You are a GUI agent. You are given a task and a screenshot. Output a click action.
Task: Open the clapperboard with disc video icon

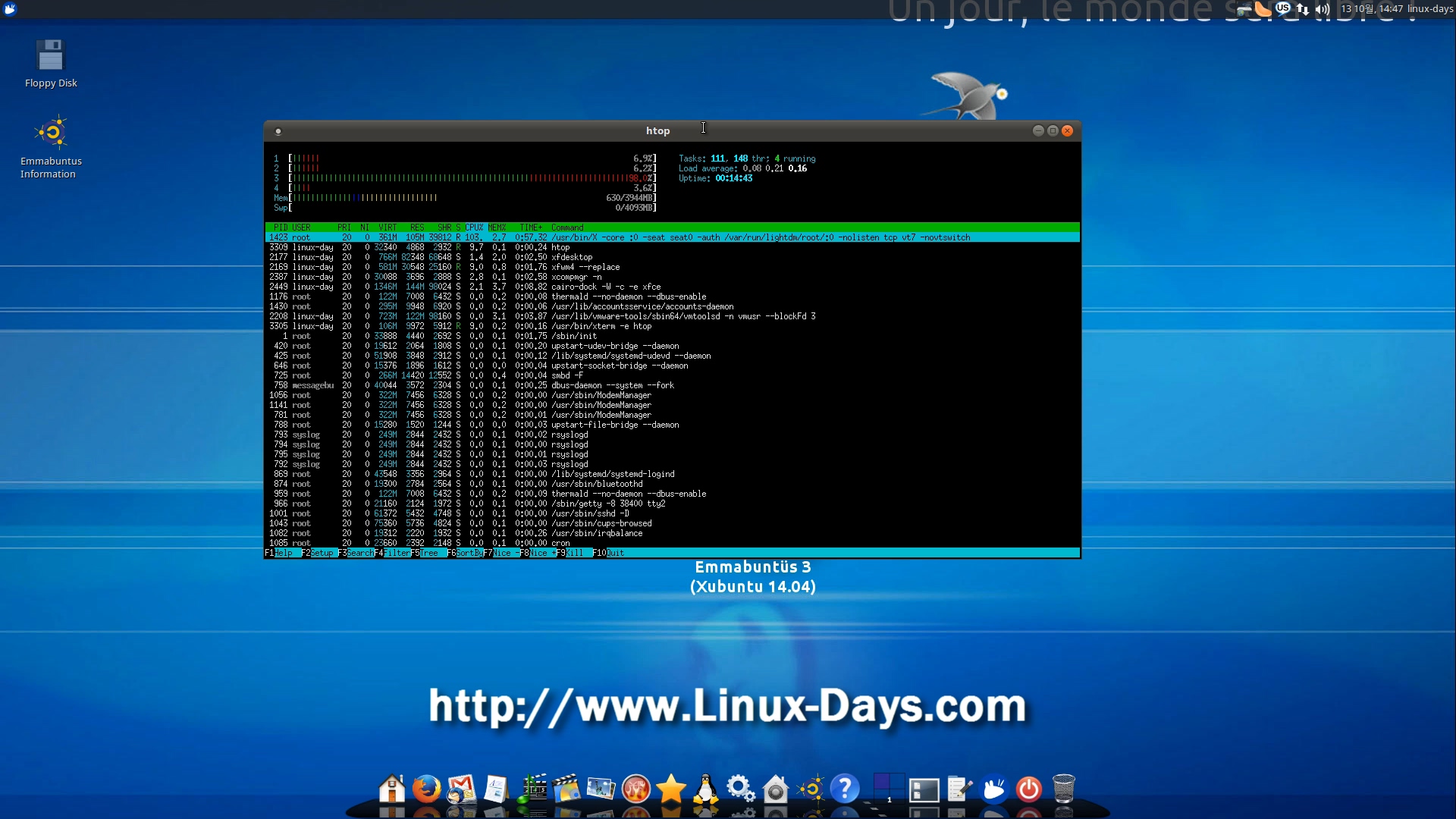pyautogui.click(x=566, y=789)
